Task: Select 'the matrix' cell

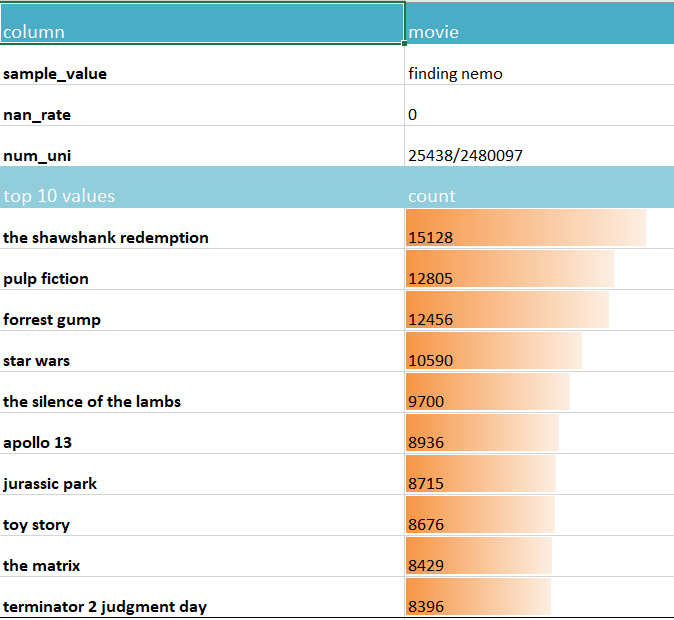Action: [x=202, y=556]
